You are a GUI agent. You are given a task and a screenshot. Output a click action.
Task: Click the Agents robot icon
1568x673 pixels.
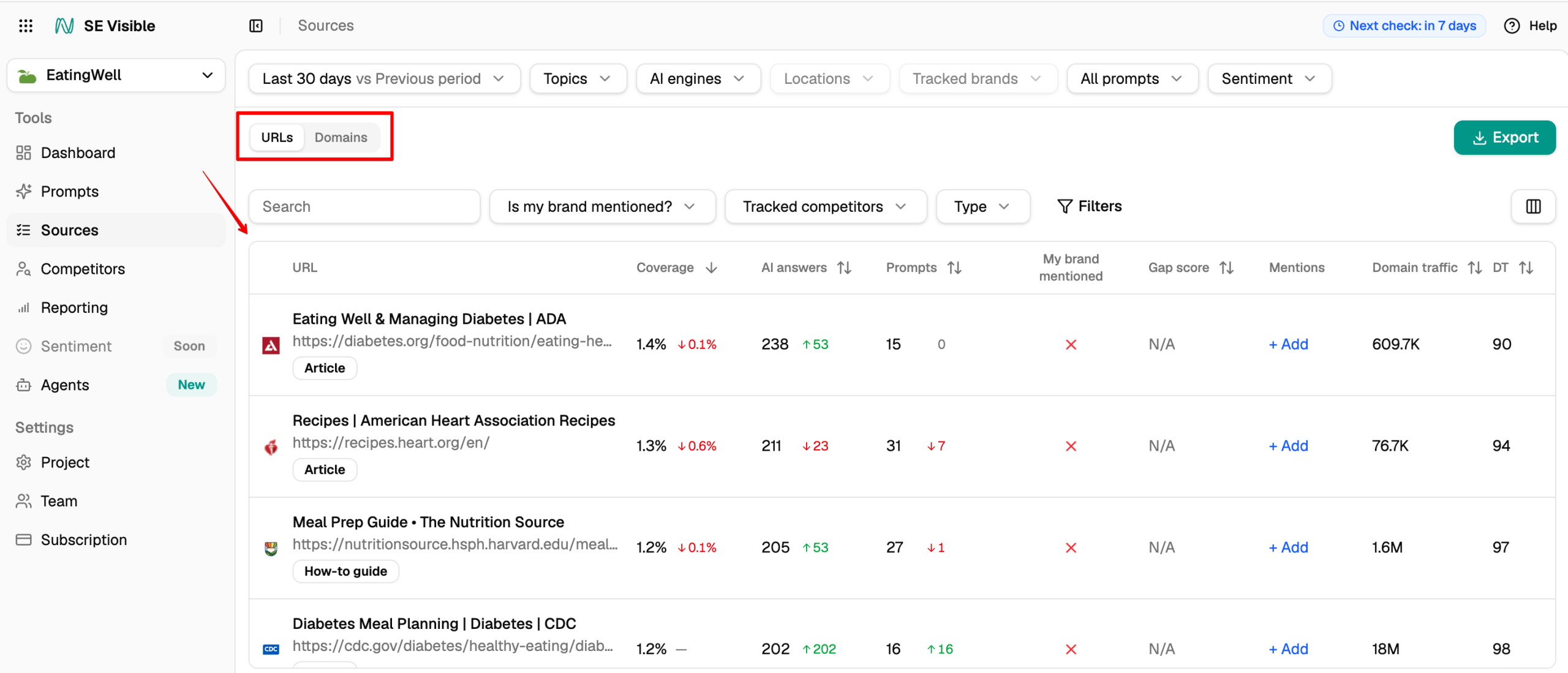pyautogui.click(x=23, y=385)
